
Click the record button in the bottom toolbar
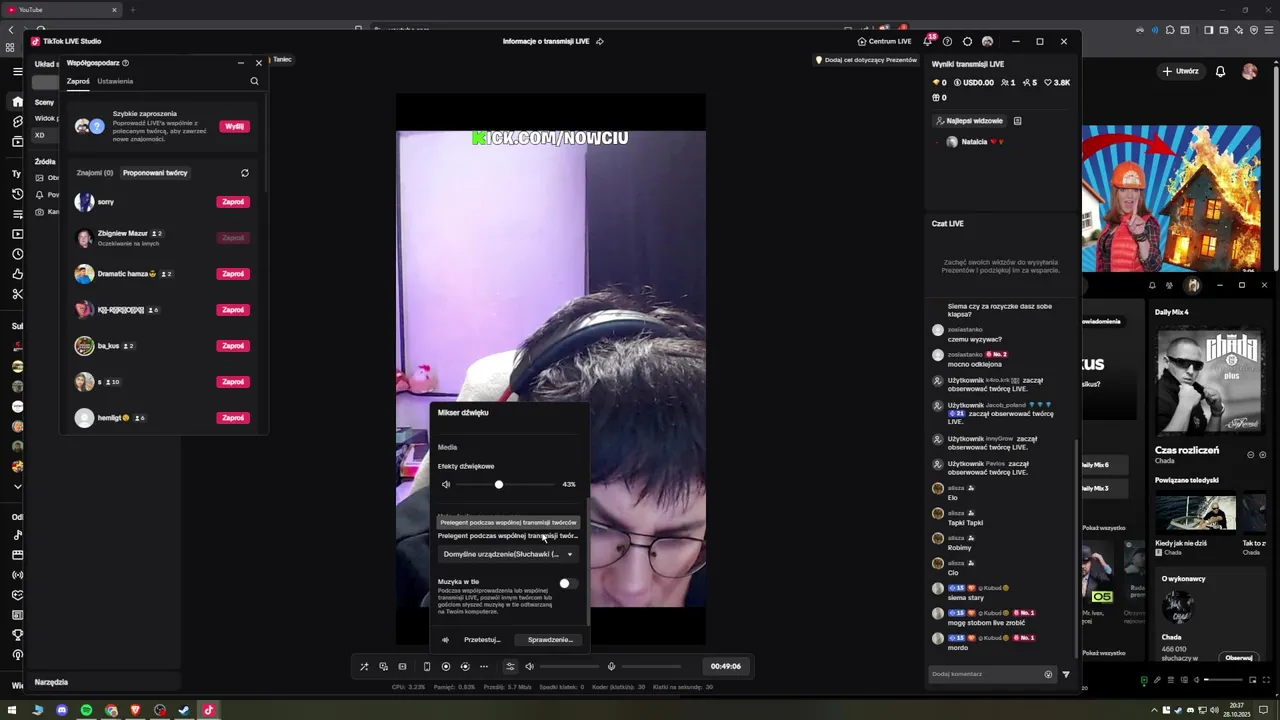446,666
